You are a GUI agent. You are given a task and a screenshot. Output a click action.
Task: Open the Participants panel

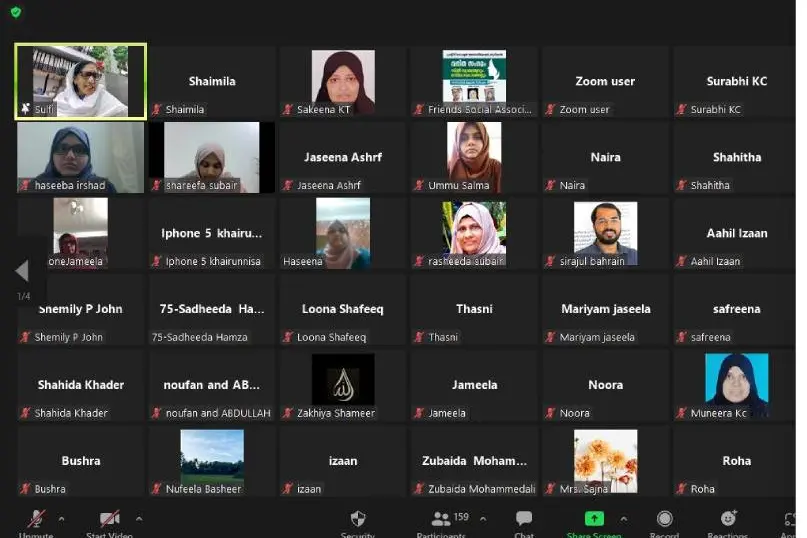coord(441,519)
